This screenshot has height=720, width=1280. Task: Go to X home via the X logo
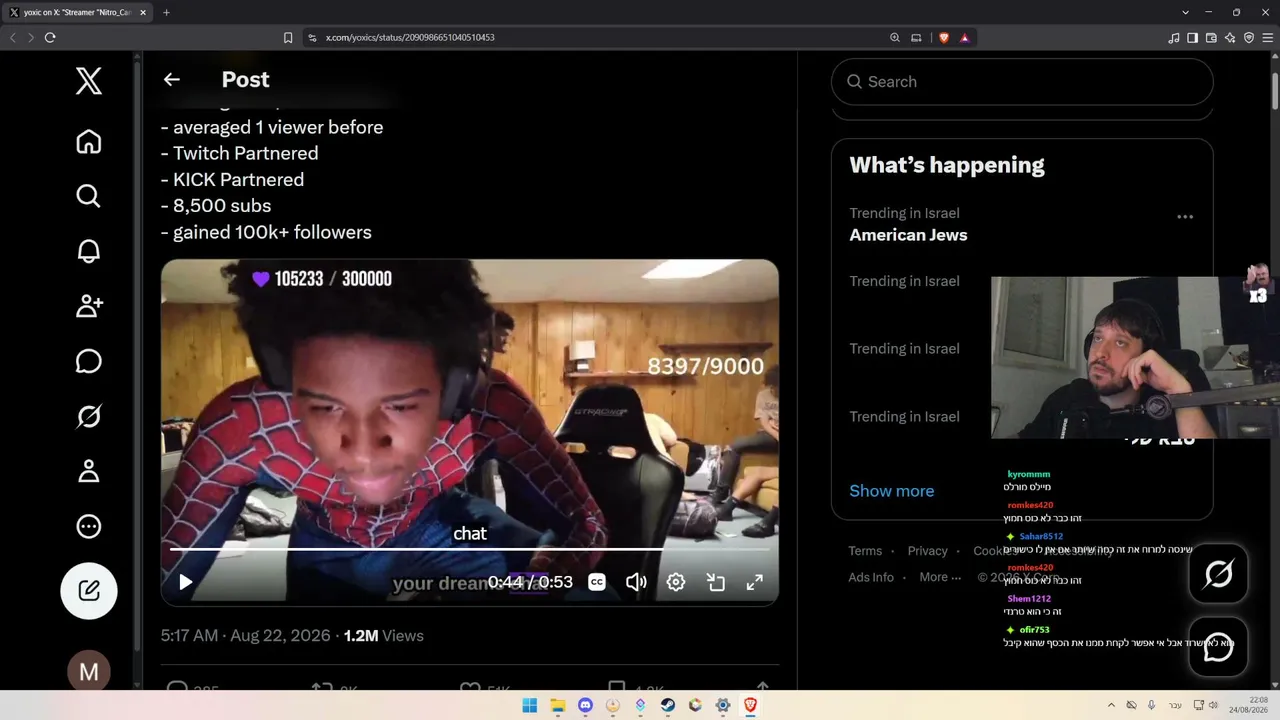(89, 81)
